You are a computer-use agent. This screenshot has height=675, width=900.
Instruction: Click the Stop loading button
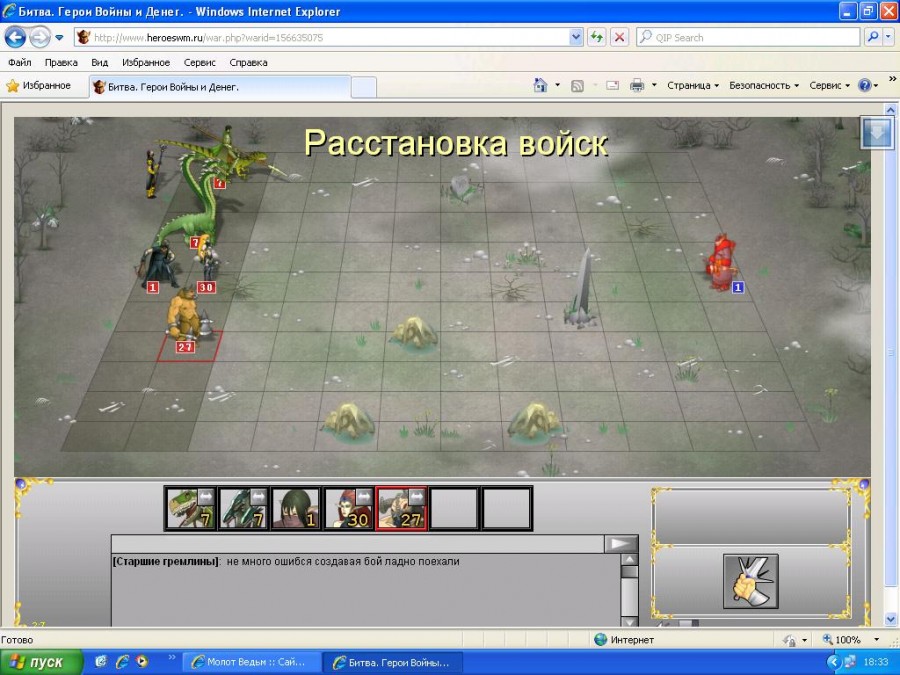coord(619,38)
